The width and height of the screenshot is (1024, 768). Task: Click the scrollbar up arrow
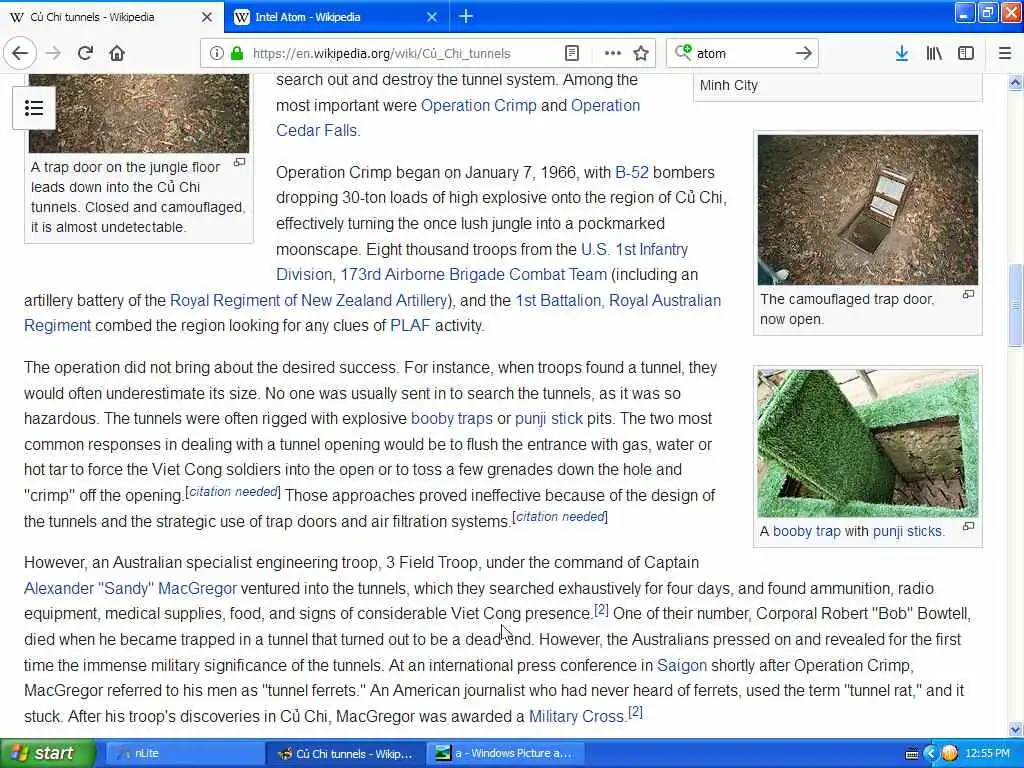pos(1015,82)
